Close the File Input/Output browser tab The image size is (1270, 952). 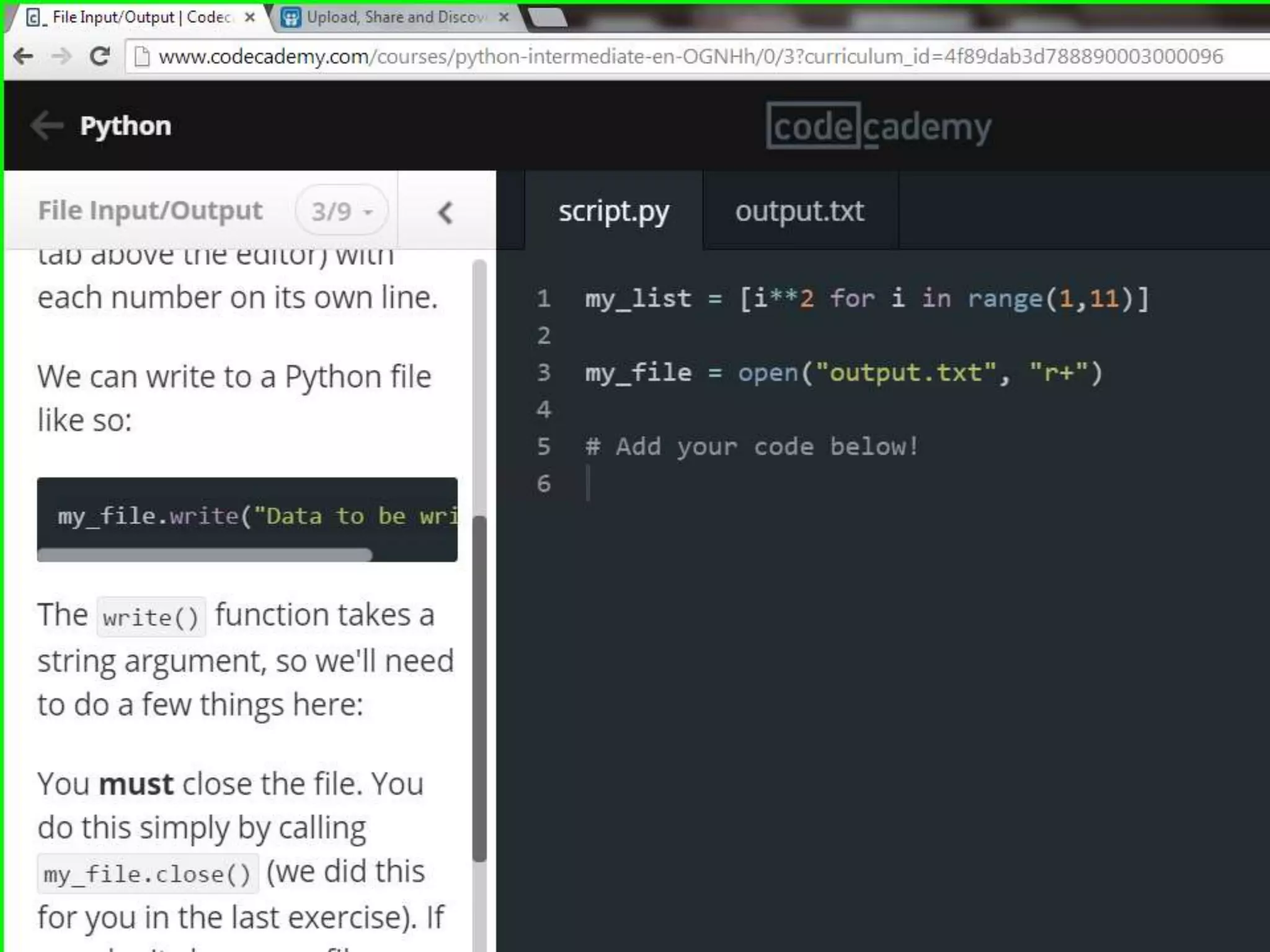tap(250, 17)
